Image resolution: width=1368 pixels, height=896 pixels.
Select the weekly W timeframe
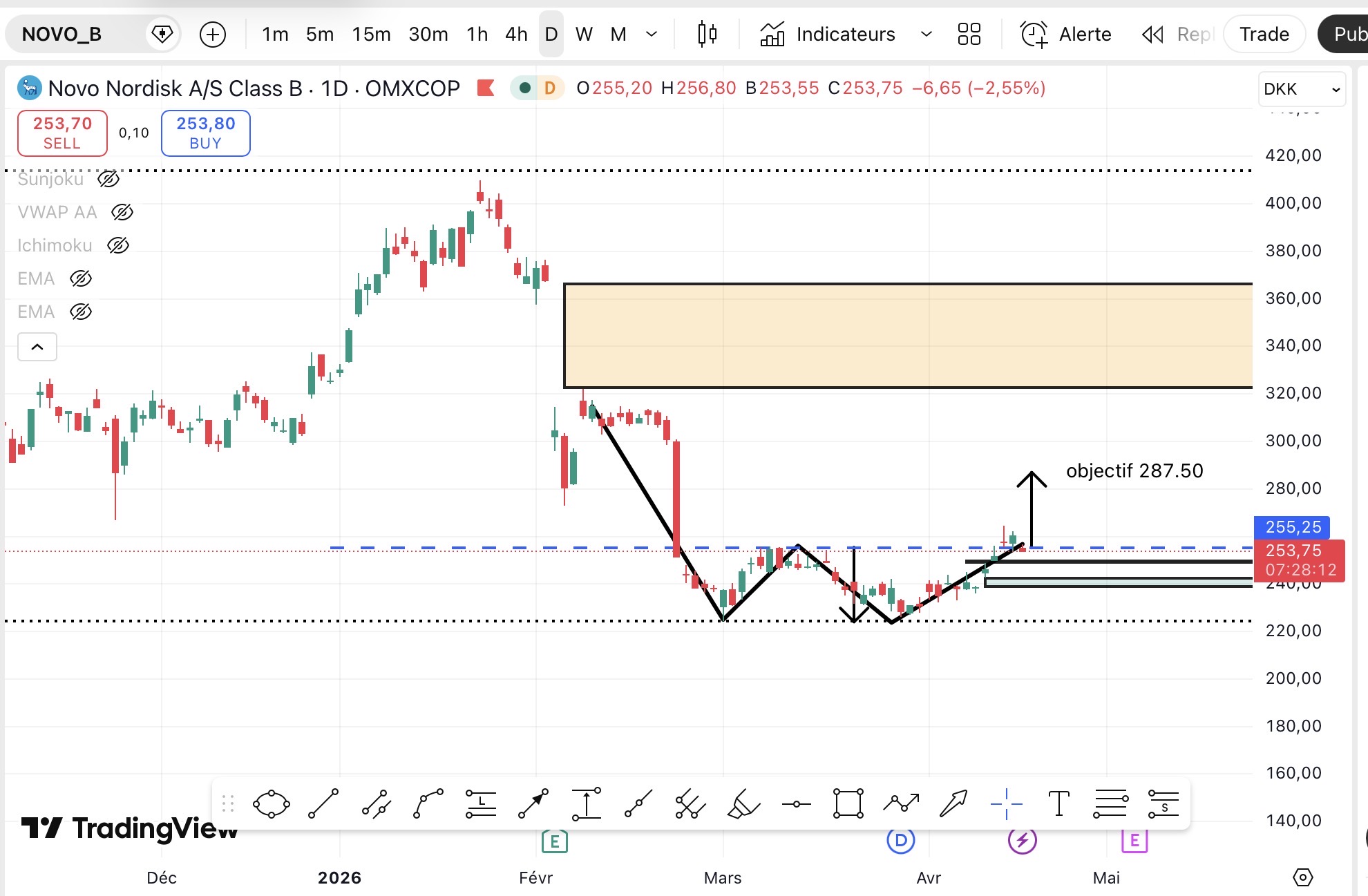tap(584, 34)
